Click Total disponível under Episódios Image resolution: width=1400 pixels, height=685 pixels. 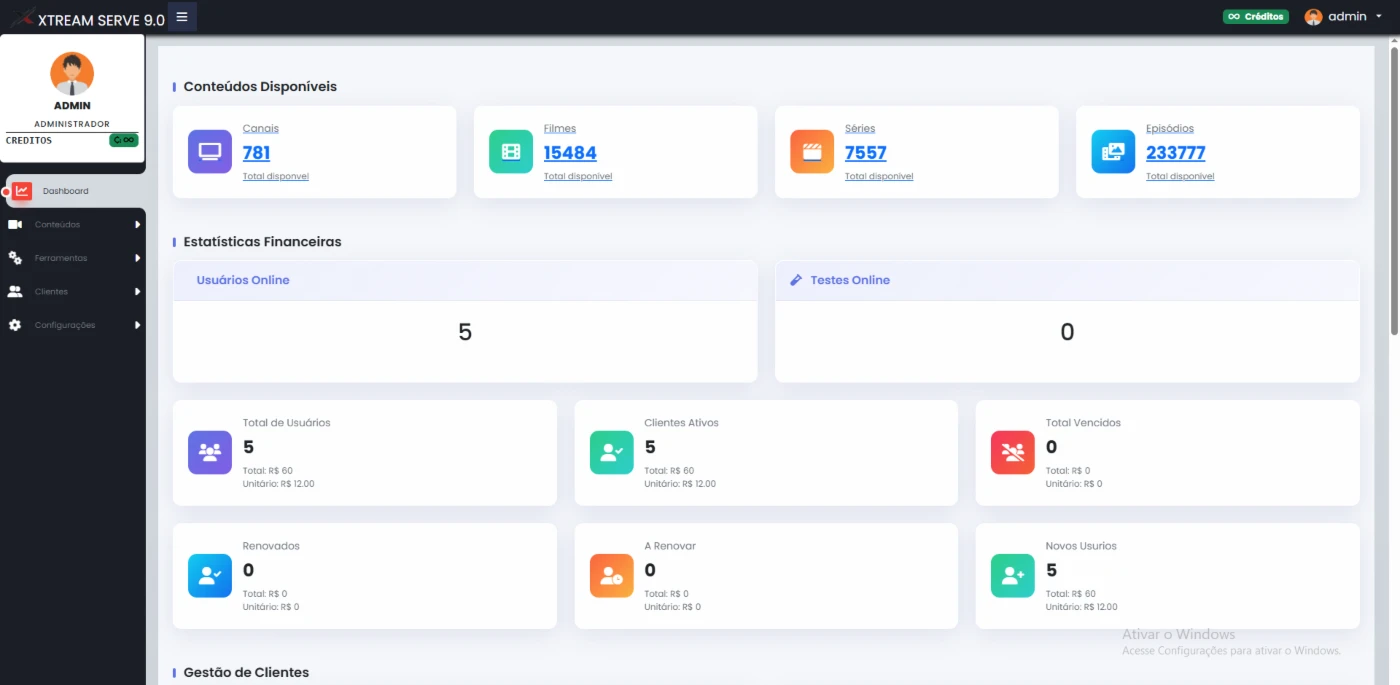[x=1180, y=176]
